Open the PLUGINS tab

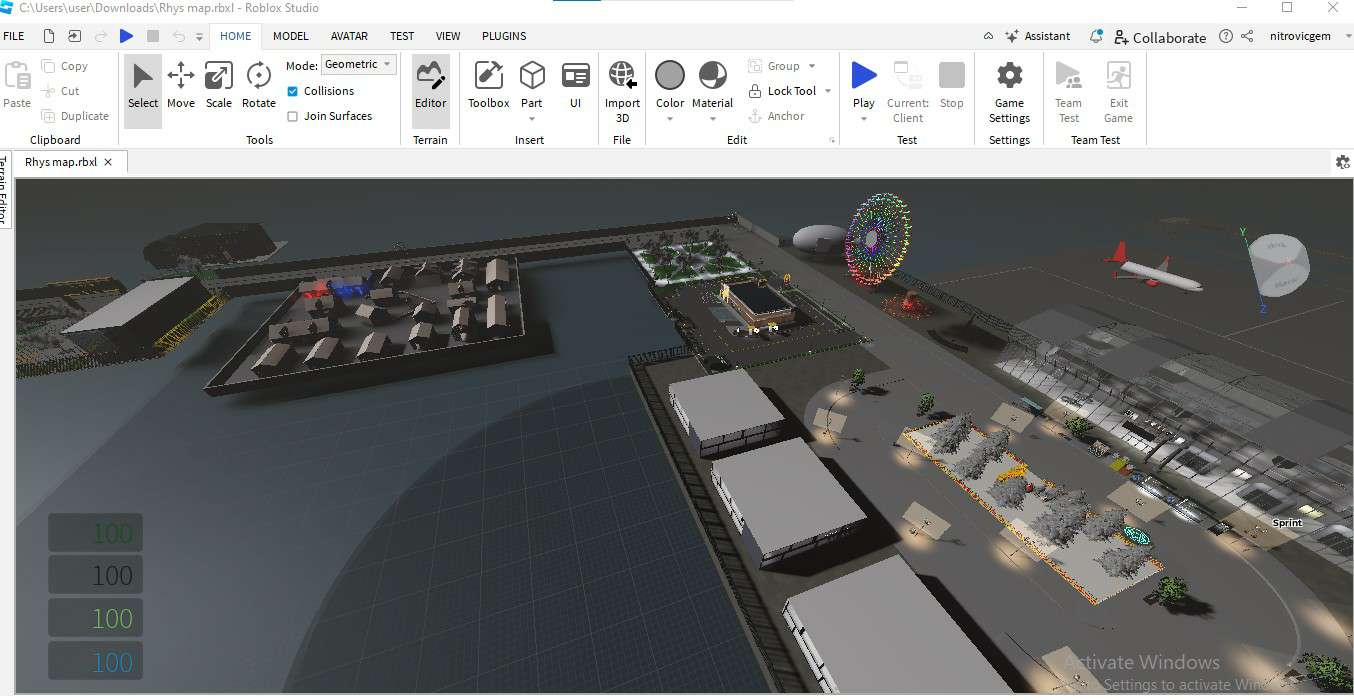(x=504, y=36)
